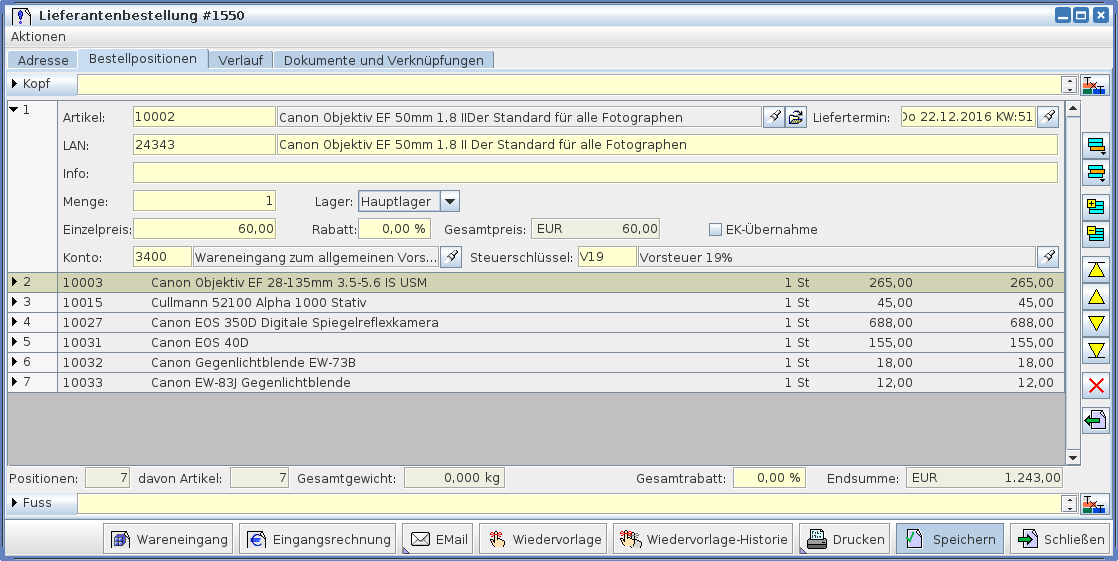The image size is (1118, 561).
Task: Click the lookup icon beside Liefertermin
Action: [1047, 117]
